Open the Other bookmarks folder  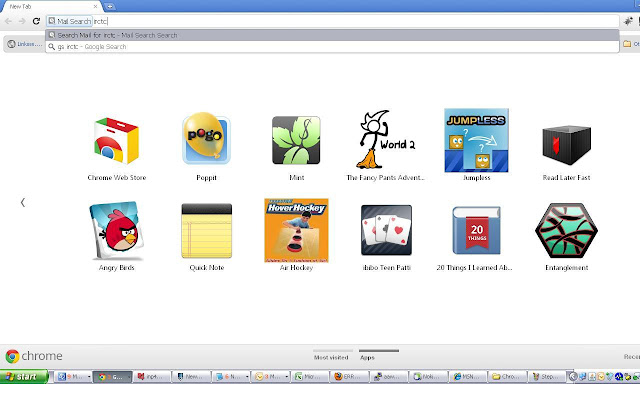point(631,44)
